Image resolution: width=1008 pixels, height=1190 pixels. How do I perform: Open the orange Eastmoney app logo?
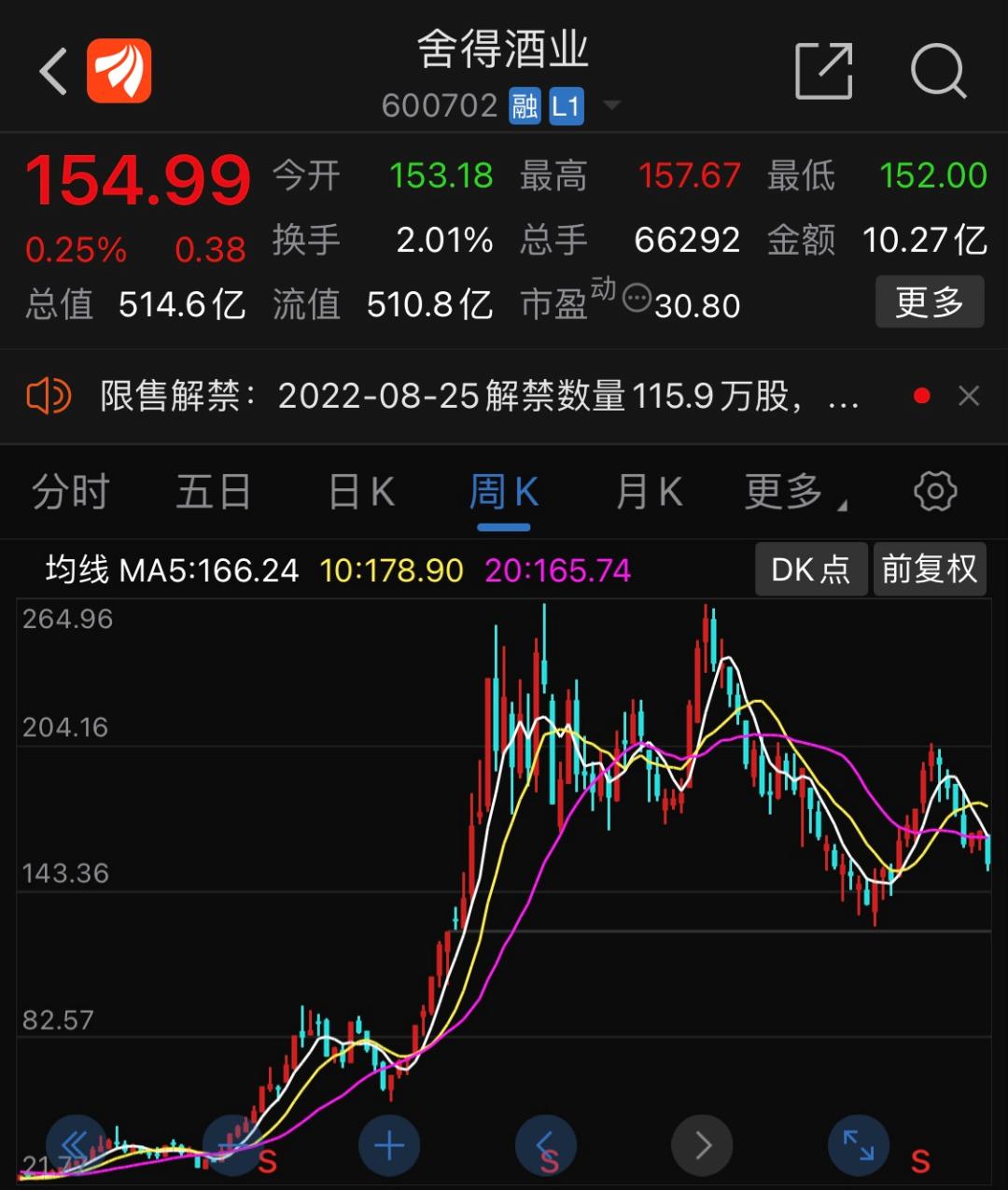pos(119,71)
